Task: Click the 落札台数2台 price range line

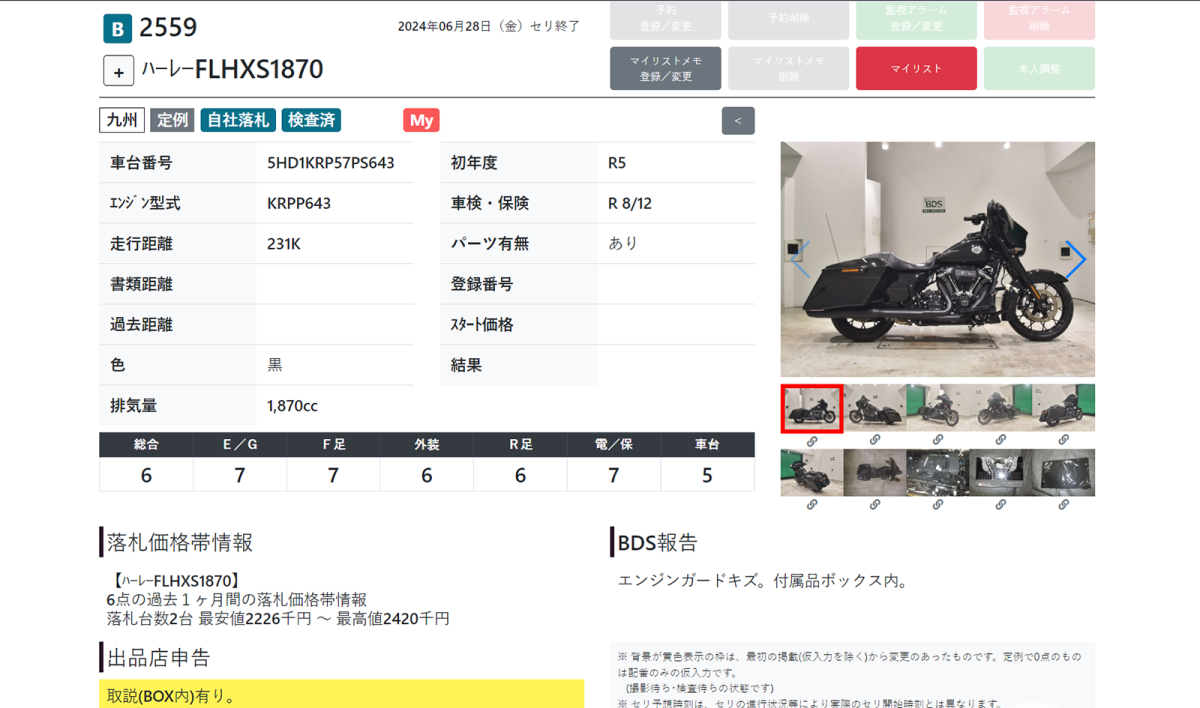Action: click(278, 619)
